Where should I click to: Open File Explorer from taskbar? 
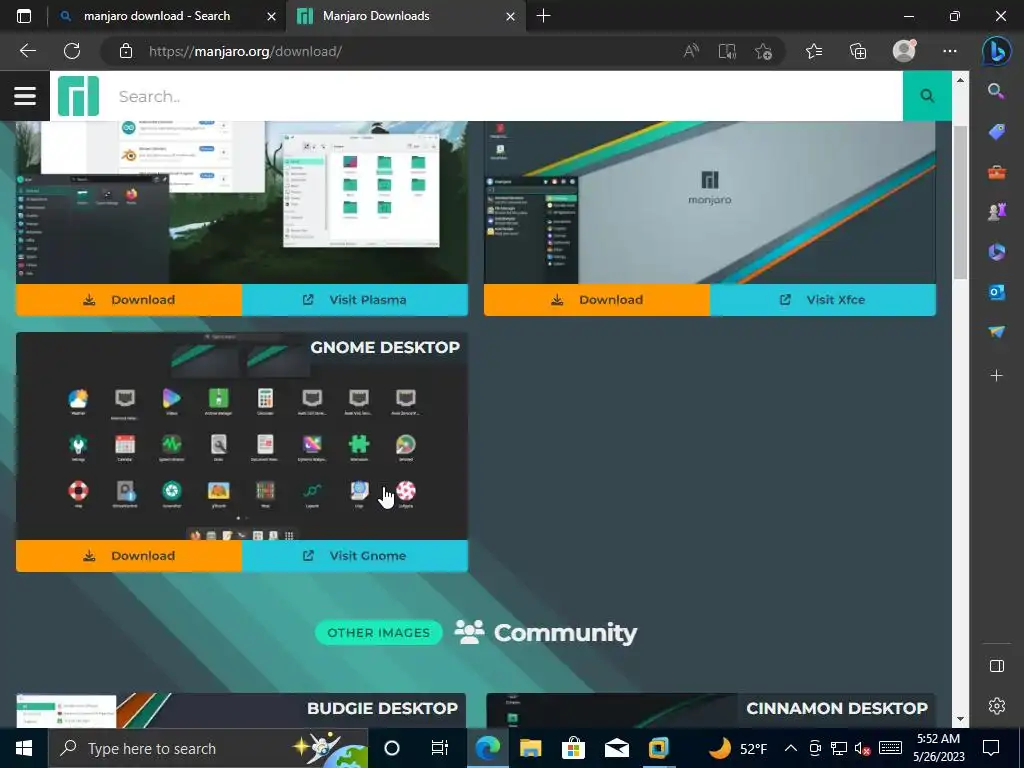[530, 748]
